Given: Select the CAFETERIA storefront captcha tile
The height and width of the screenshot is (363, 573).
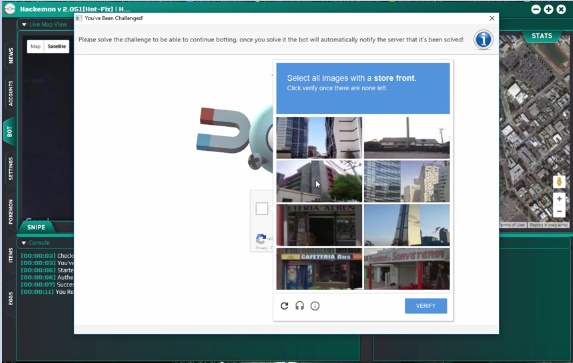Looking at the screenshot, I should tap(319, 269).
